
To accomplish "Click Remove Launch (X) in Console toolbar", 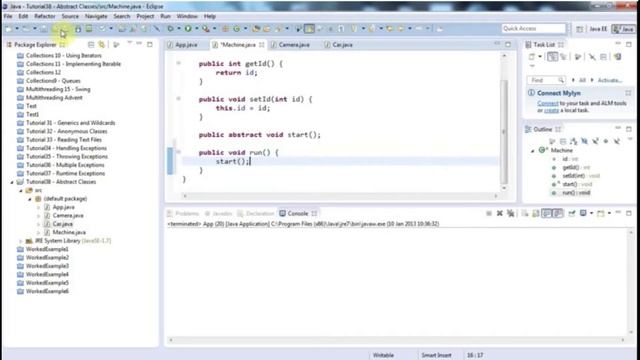I will (x=500, y=213).
